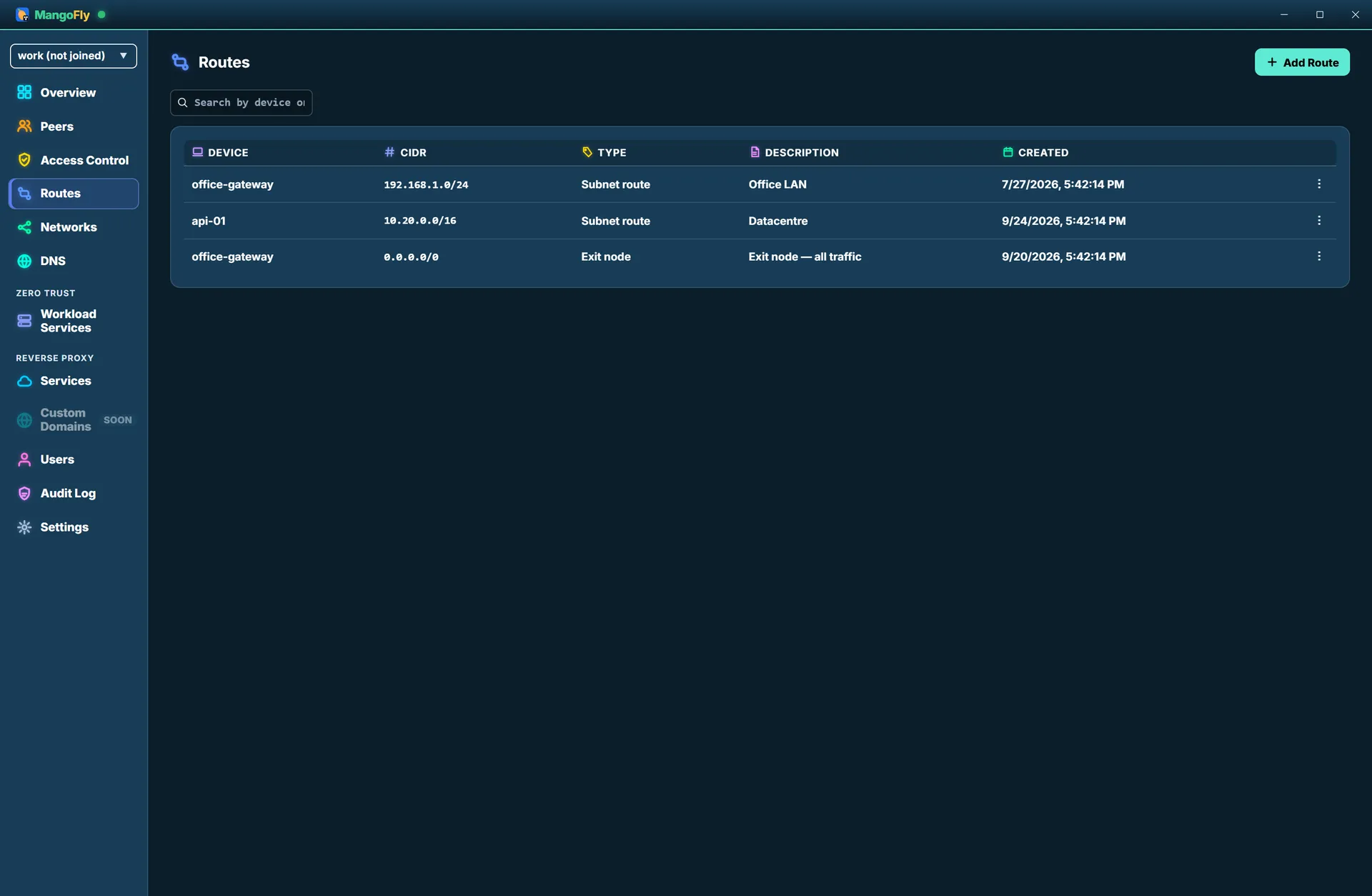Click the DEVICE column header

click(x=220, y=152)
